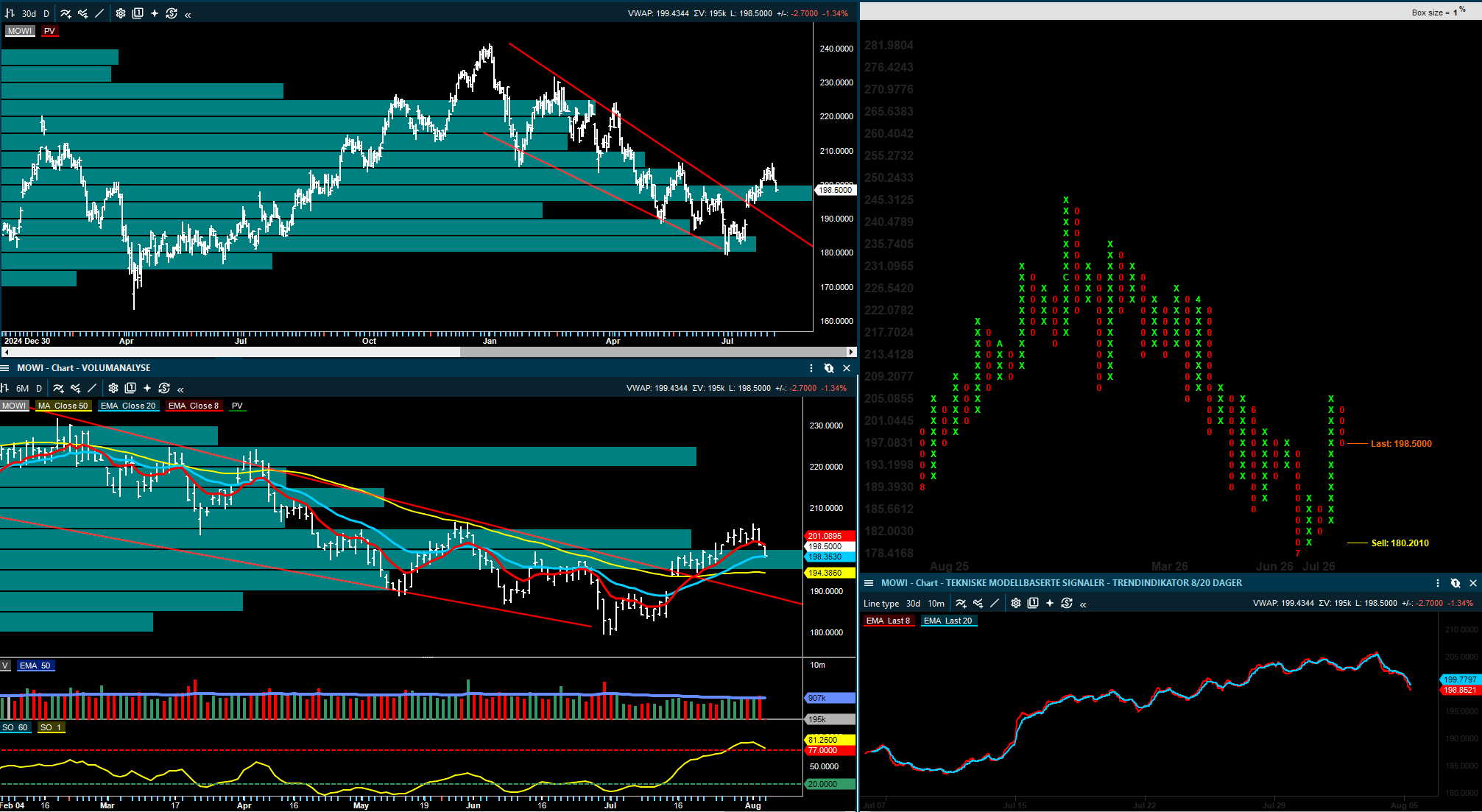Viewport: 1482px width, 812px height.
Task: Open the D resolution dropdown in VOLUMANALYSE chart
Action: tap(39, 388)
